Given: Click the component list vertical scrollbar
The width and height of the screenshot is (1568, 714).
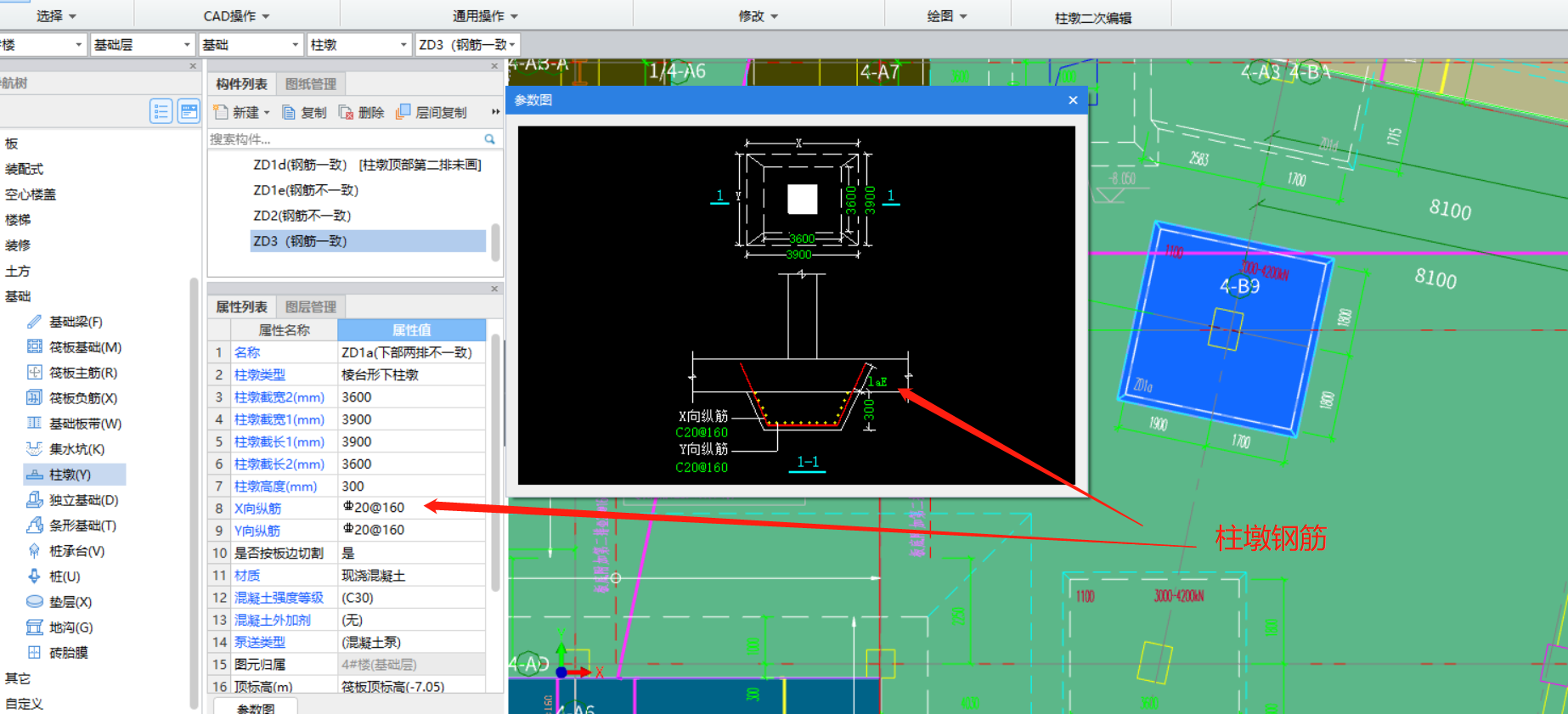Looking at the screenshot, I should click(495, 242).
